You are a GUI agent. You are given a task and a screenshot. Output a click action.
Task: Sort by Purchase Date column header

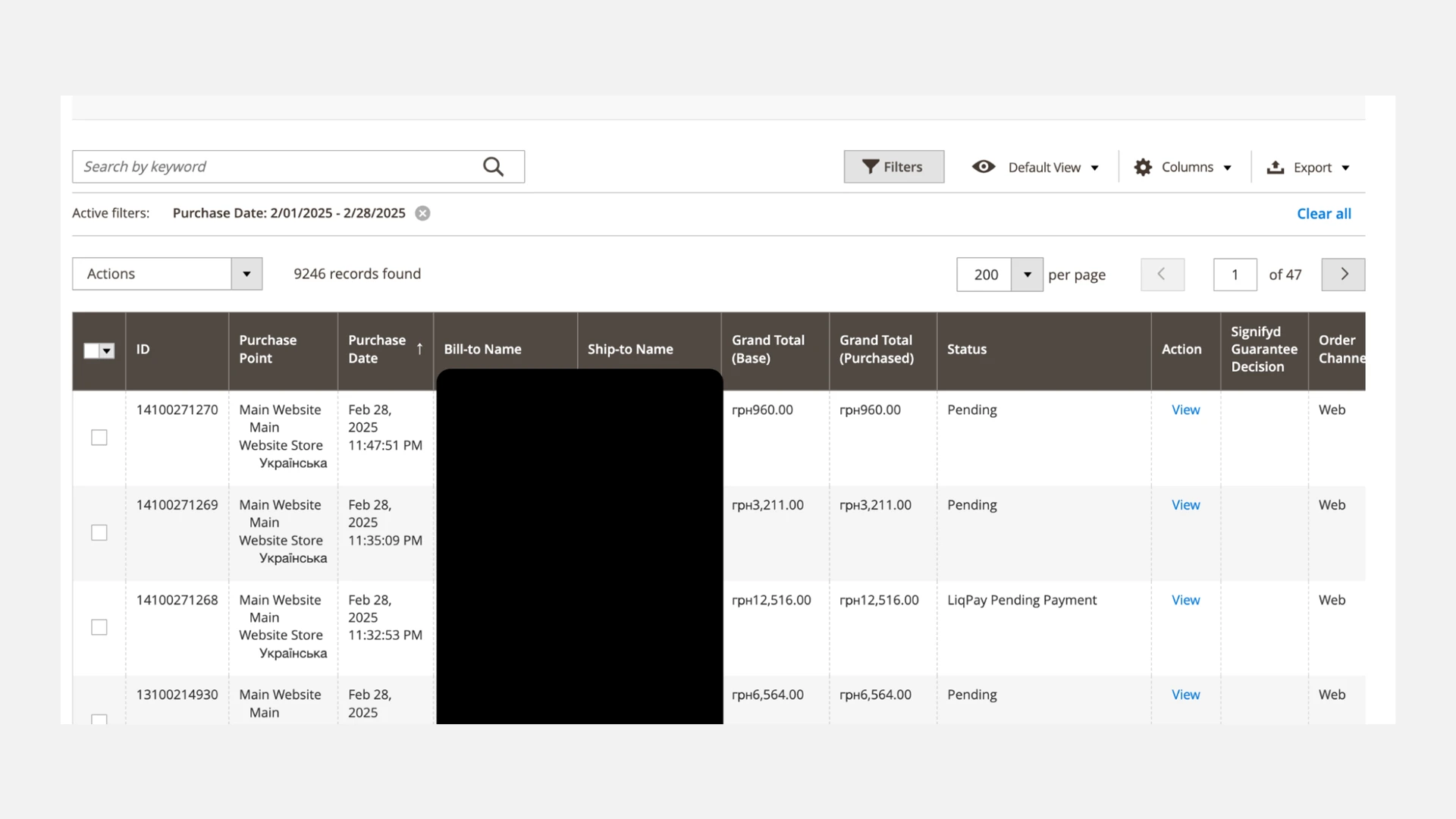pos(385,350)
